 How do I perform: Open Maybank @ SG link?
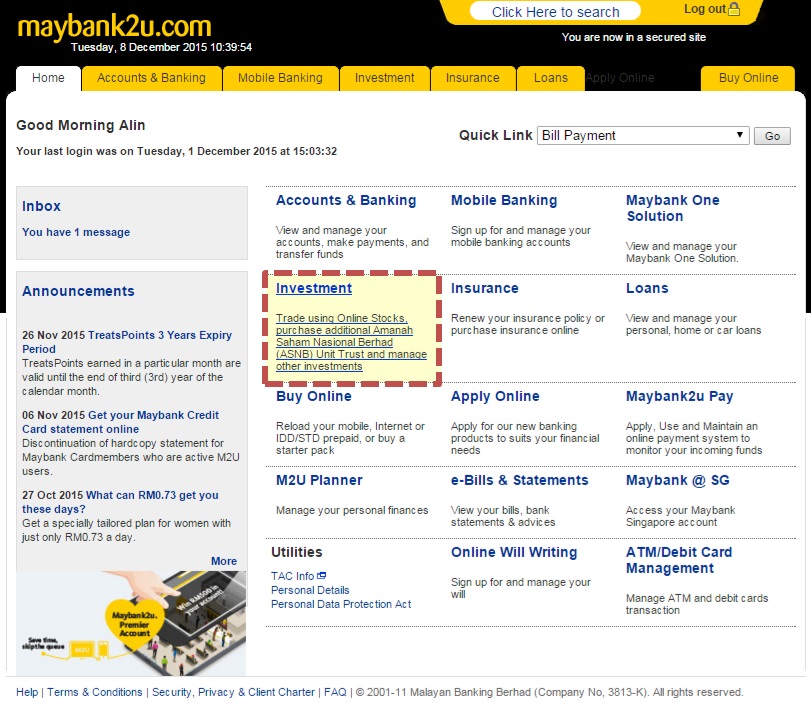(678, 481)
